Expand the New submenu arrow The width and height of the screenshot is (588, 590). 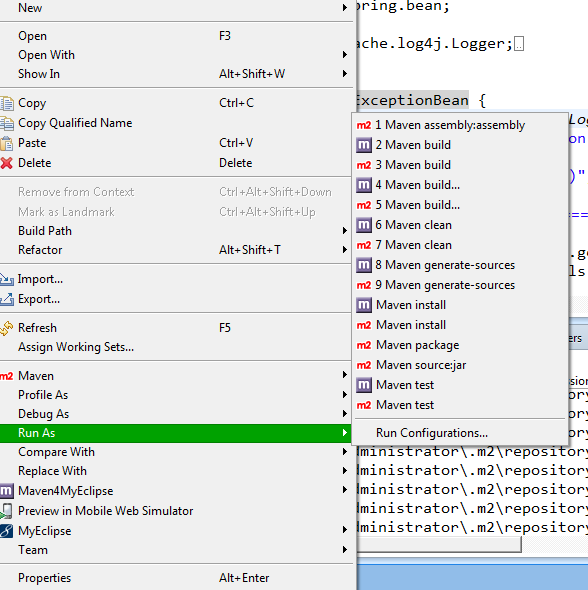coord(345,8)
